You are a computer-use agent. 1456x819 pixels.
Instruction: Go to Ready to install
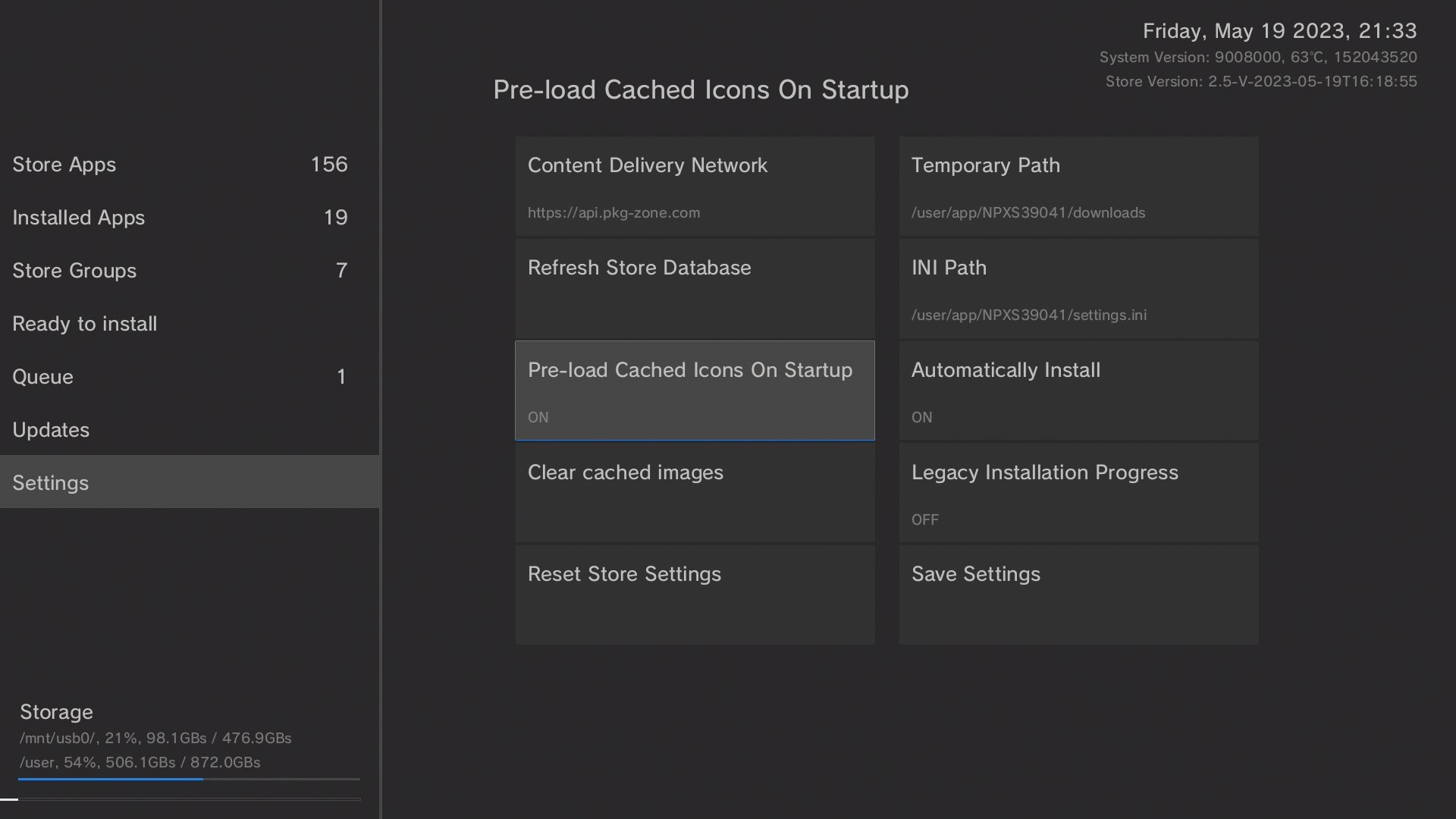[x=190, y=324]
